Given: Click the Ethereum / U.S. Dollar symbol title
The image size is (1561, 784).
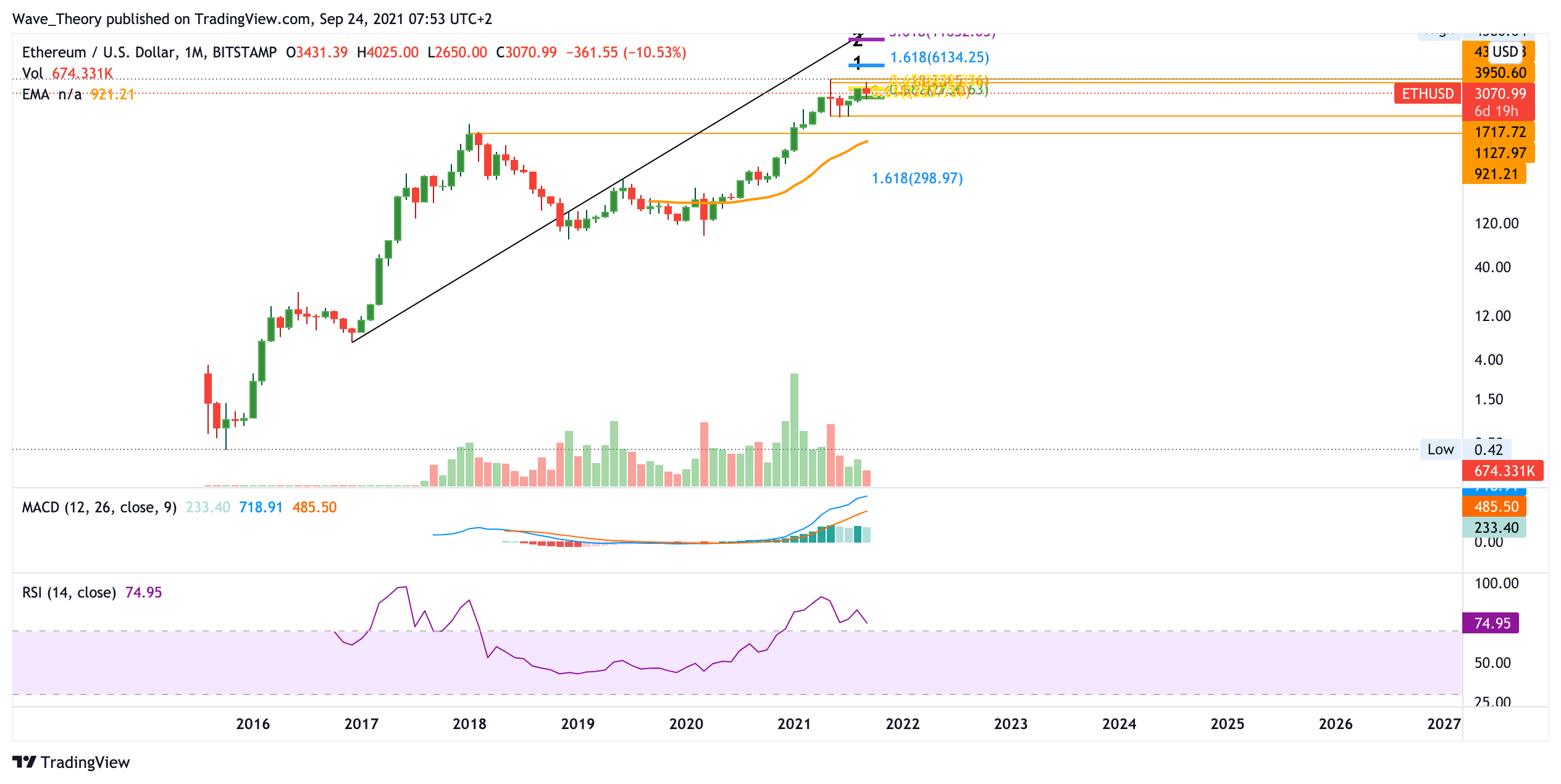Looking at the screenshot, I should (148, 52).
